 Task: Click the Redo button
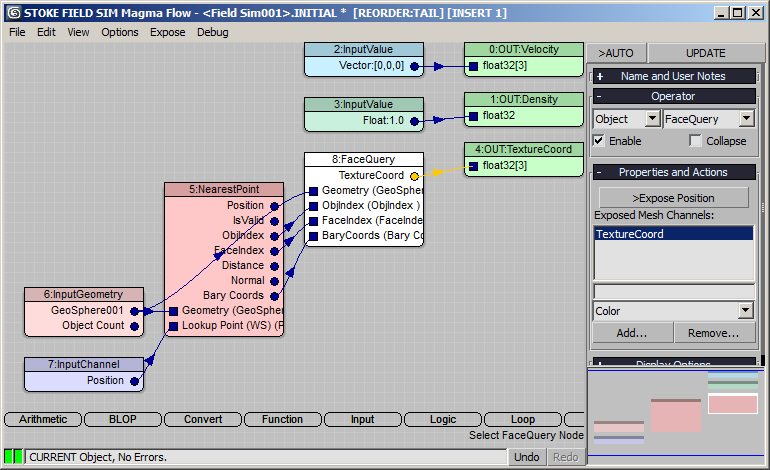566,457
